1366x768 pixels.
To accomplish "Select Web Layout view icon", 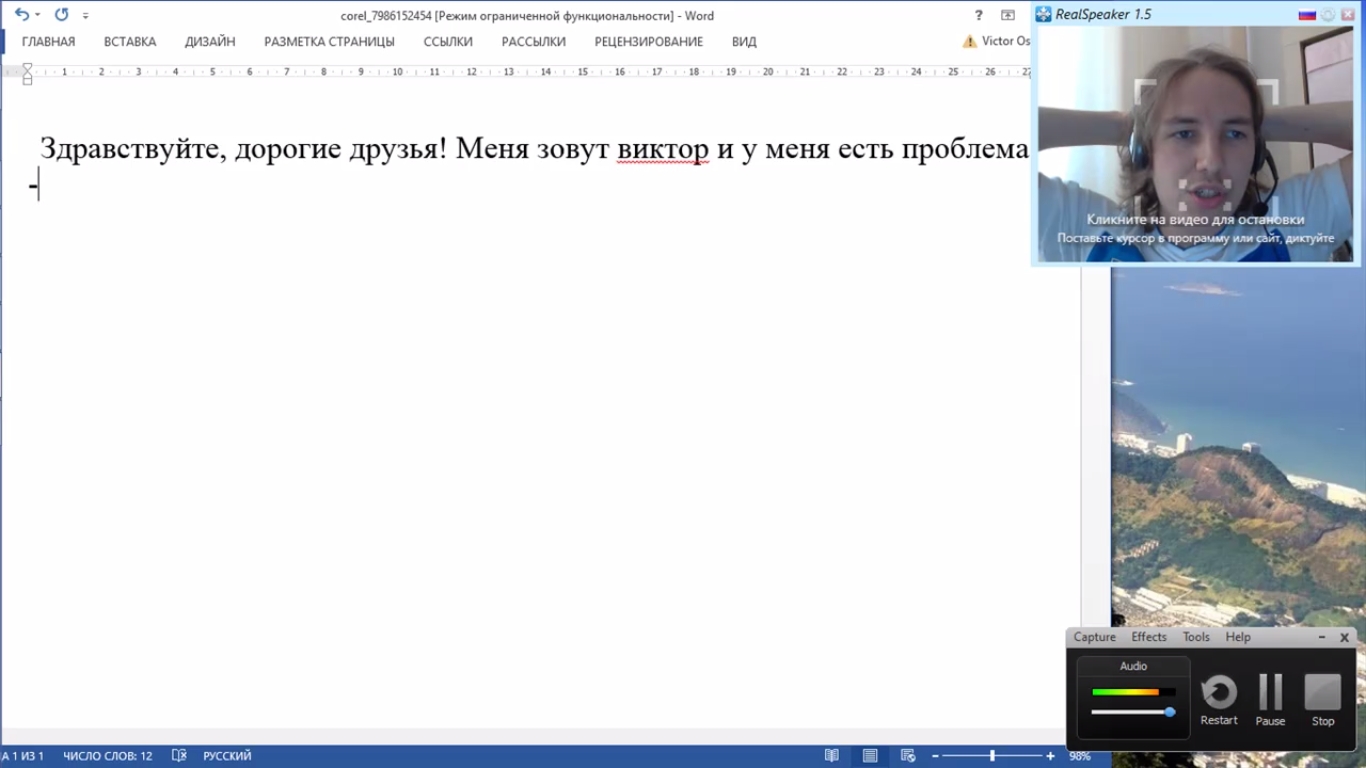I will coord(908,756).
